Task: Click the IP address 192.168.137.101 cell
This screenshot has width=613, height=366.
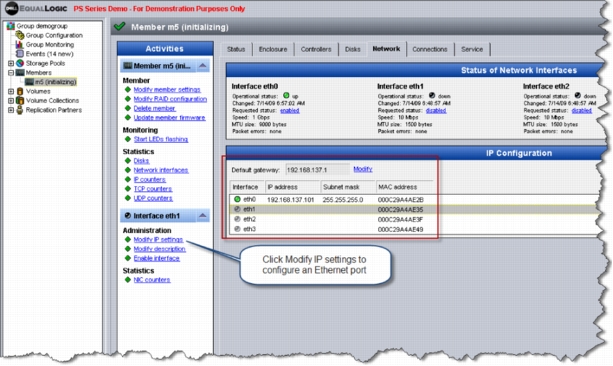Action: (290, 200)
